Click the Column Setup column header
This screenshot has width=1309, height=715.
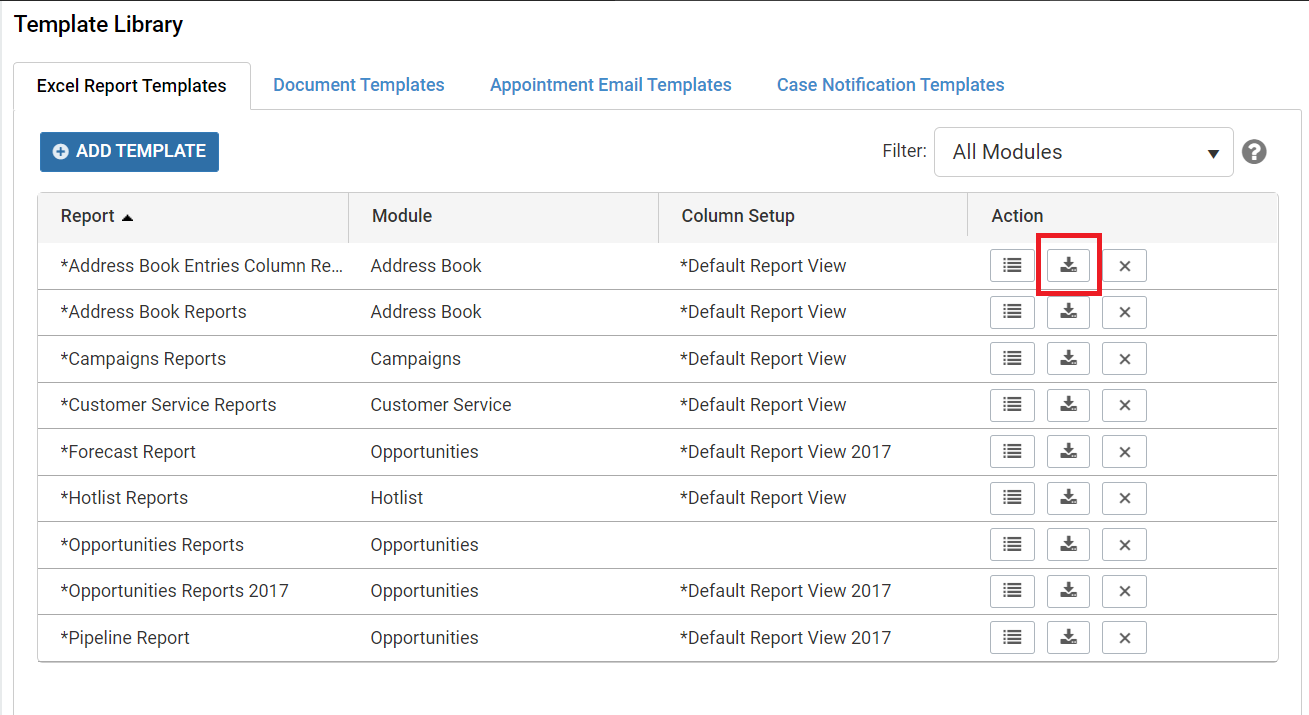738,216
